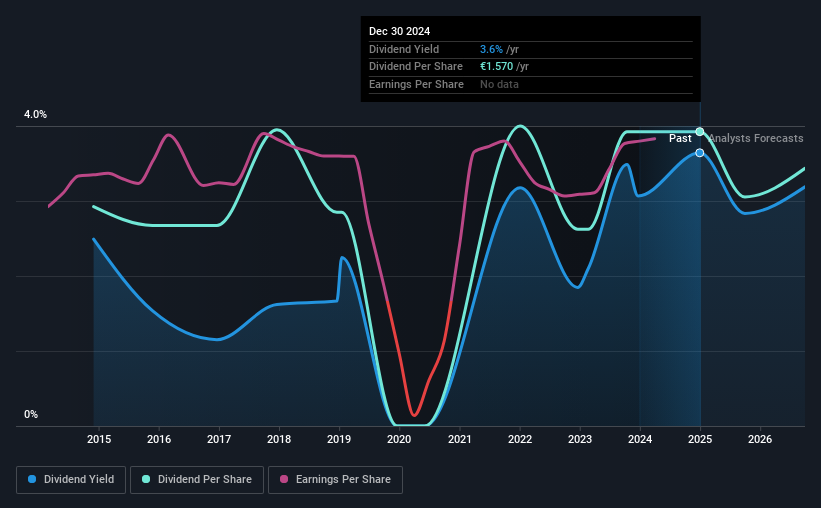This screenshot has height=508, width=821.
Task: Toggle the Earnings Per Share legend button
Action: coord(335,480)
